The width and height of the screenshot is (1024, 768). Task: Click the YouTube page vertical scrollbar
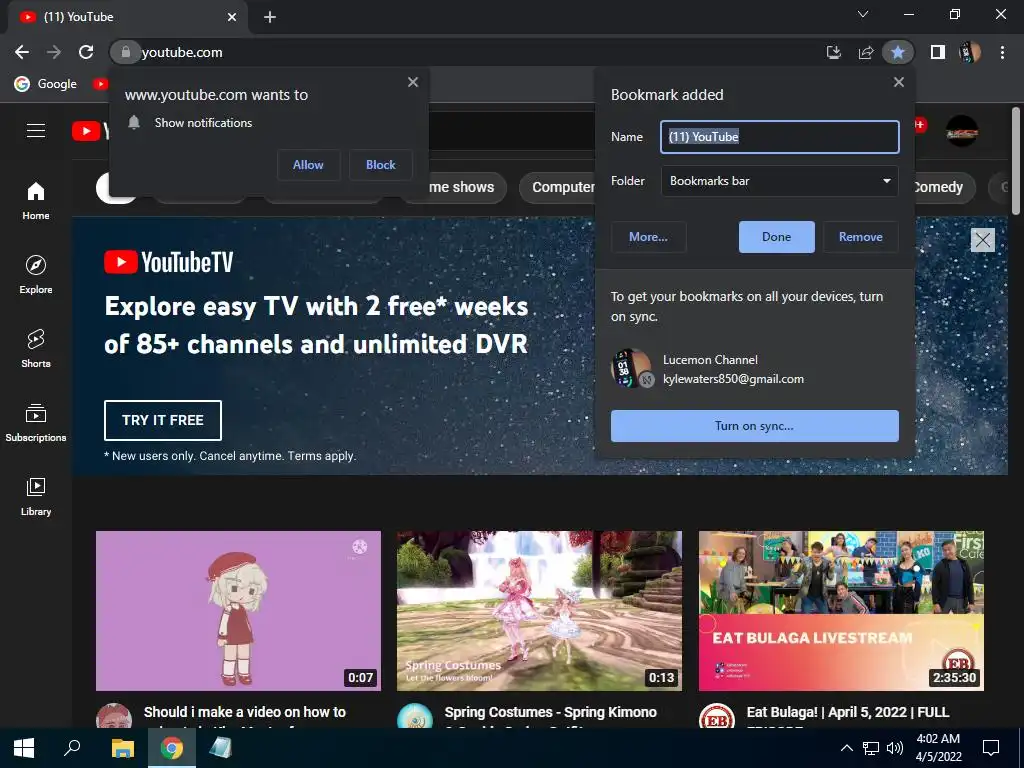pyautogui.click(x=1016, y=161)
